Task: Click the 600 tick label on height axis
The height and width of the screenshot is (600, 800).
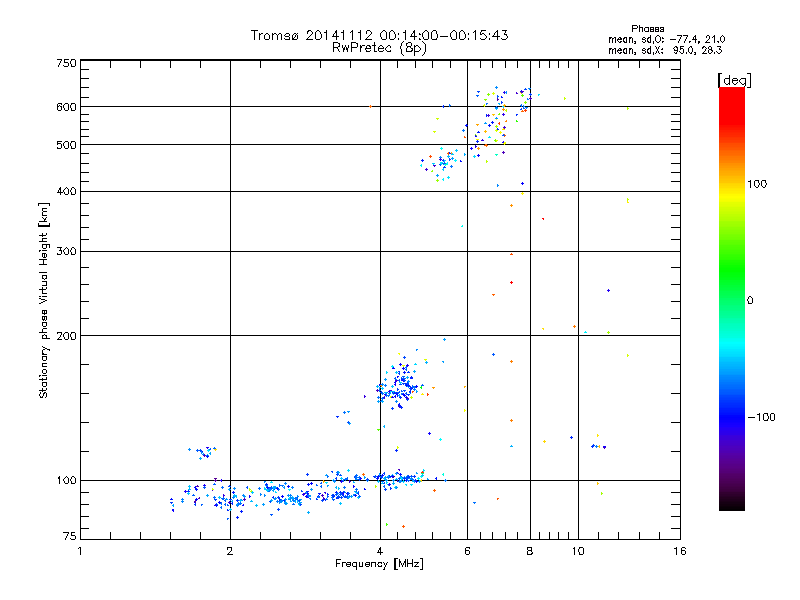Action: click(66, 107)
